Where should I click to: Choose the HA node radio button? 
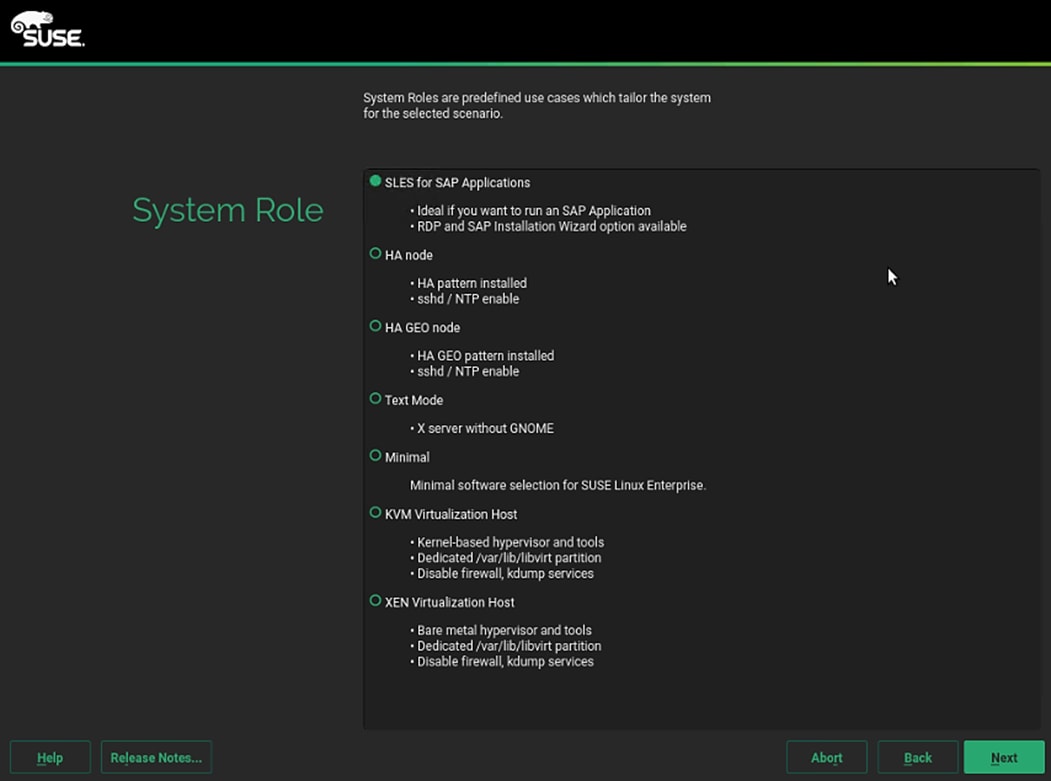pos(376,254)
